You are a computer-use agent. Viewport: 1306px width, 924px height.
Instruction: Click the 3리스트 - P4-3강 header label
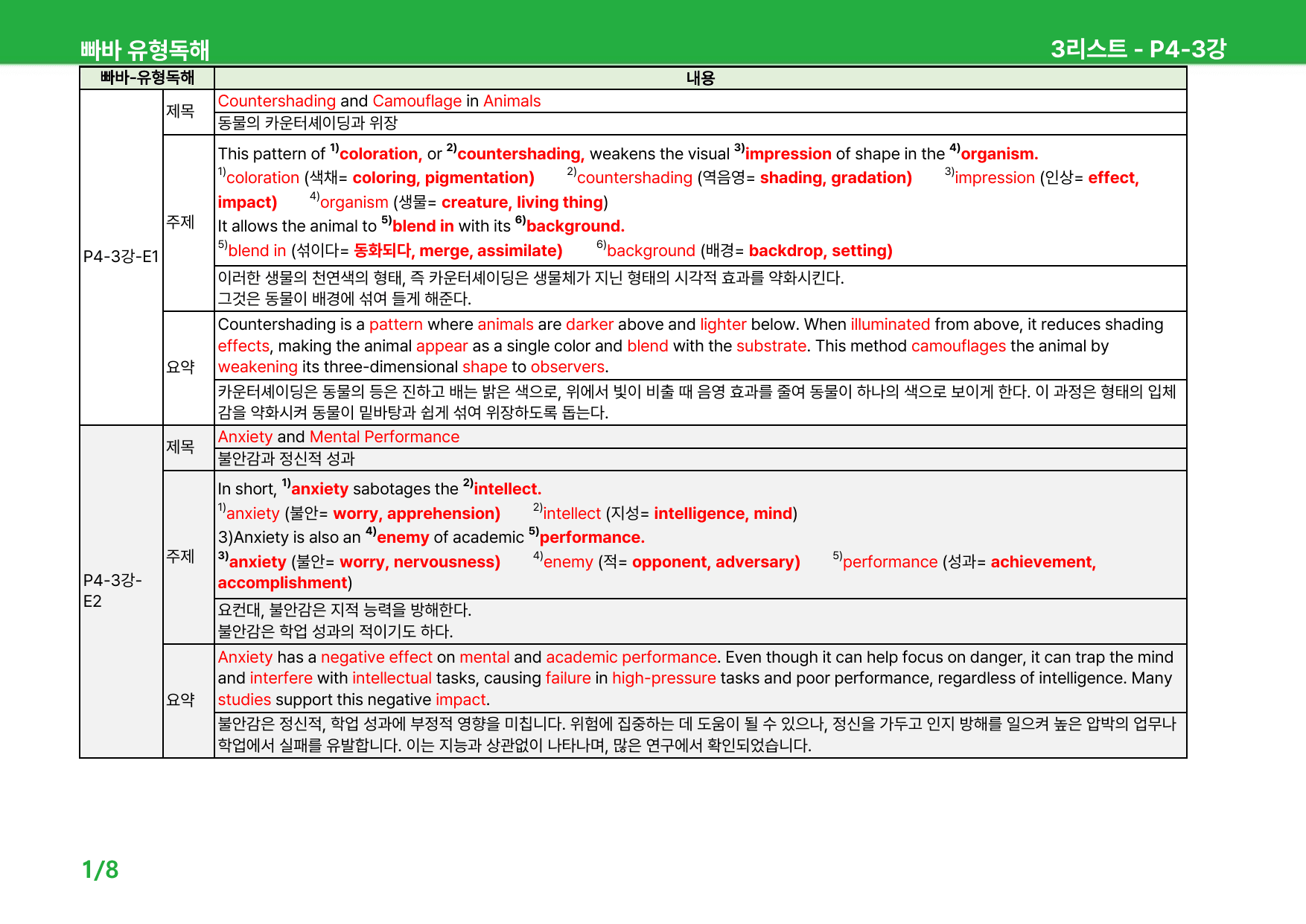[1138, 49]
